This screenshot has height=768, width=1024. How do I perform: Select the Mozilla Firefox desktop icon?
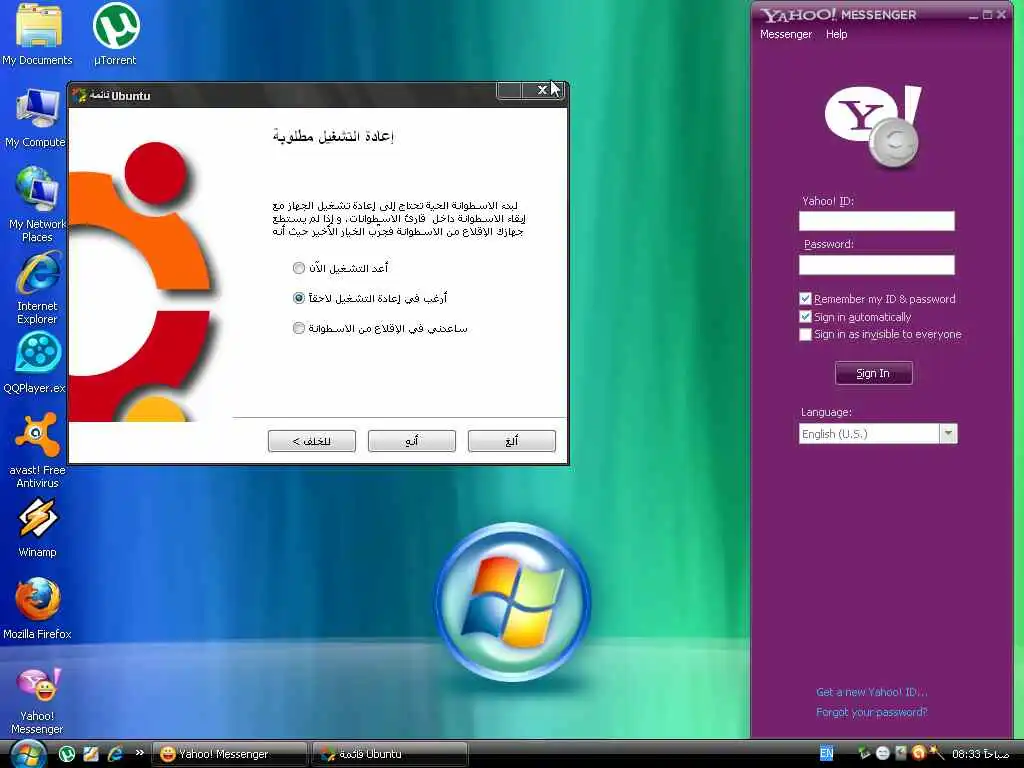pos(37,609)
